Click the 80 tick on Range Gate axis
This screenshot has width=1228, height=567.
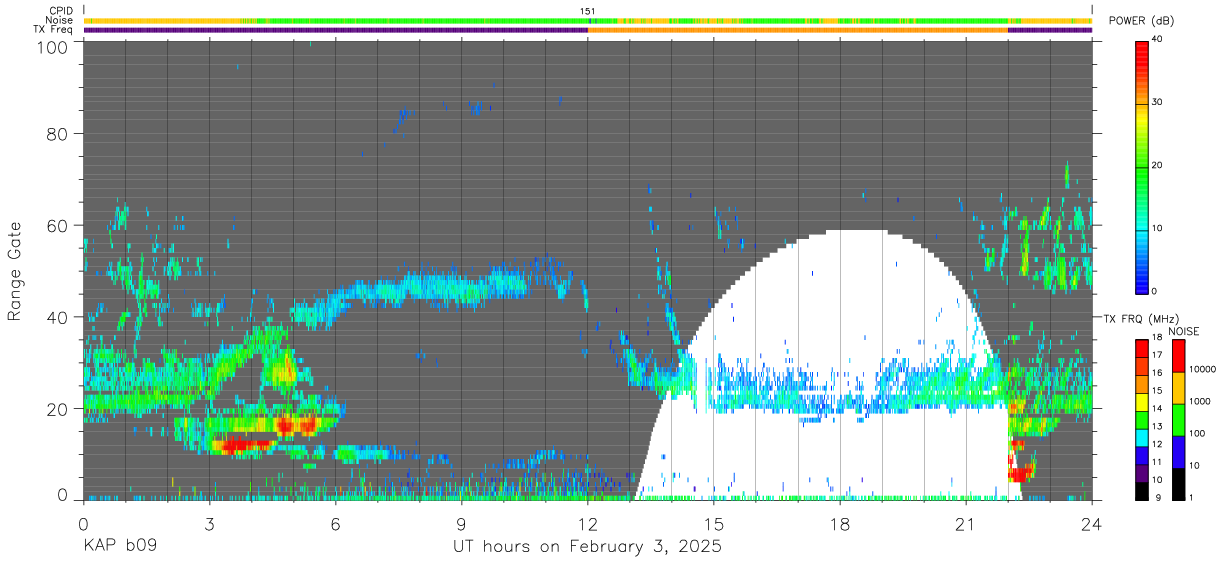pyautogui.click(x=58, y=134)
